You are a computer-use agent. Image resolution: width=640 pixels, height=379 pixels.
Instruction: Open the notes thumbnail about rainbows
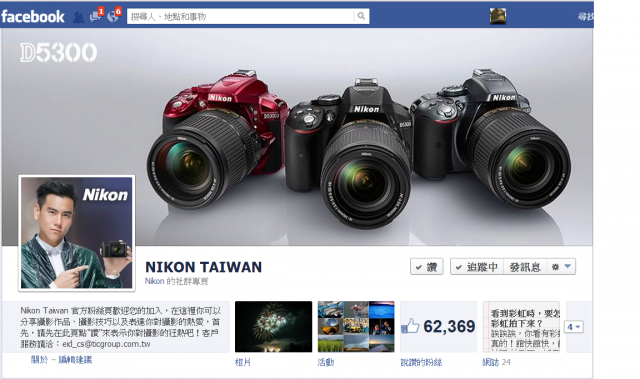[521, 326]
